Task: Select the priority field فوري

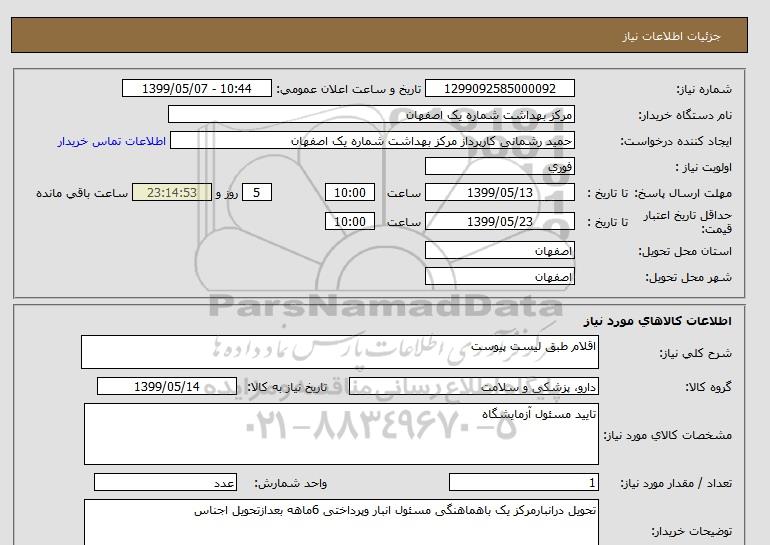Action: pyautogui.click(x=499, y=166)
